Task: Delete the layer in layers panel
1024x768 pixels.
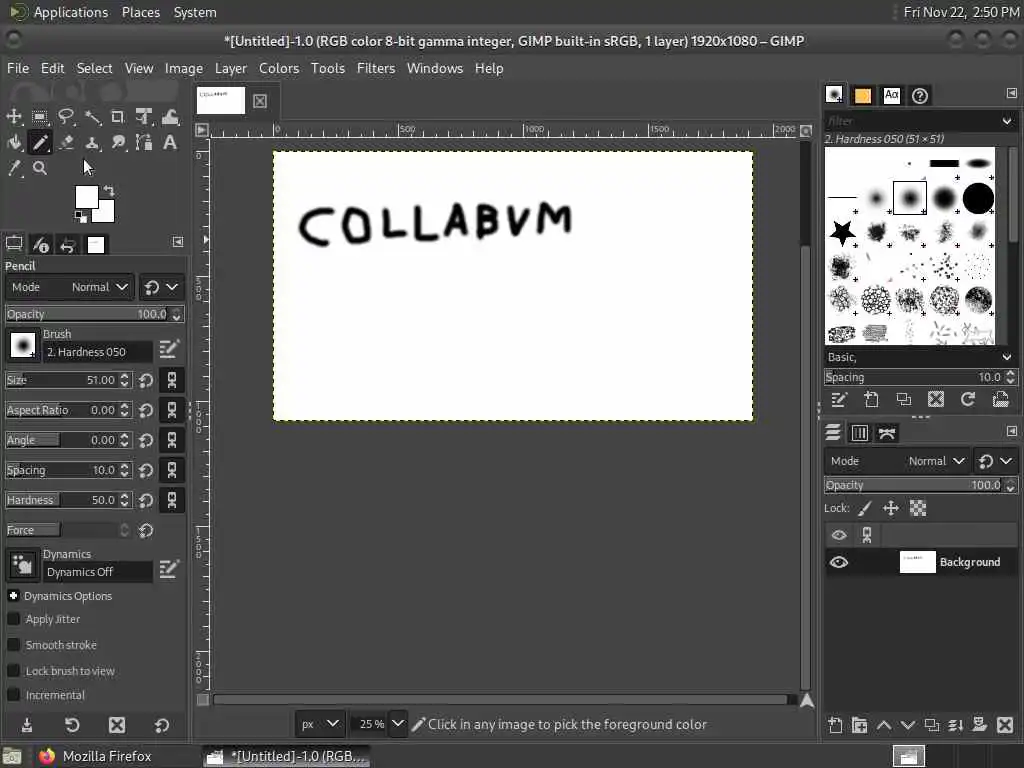Action: pyautogui.click(x=1005, y=725)
